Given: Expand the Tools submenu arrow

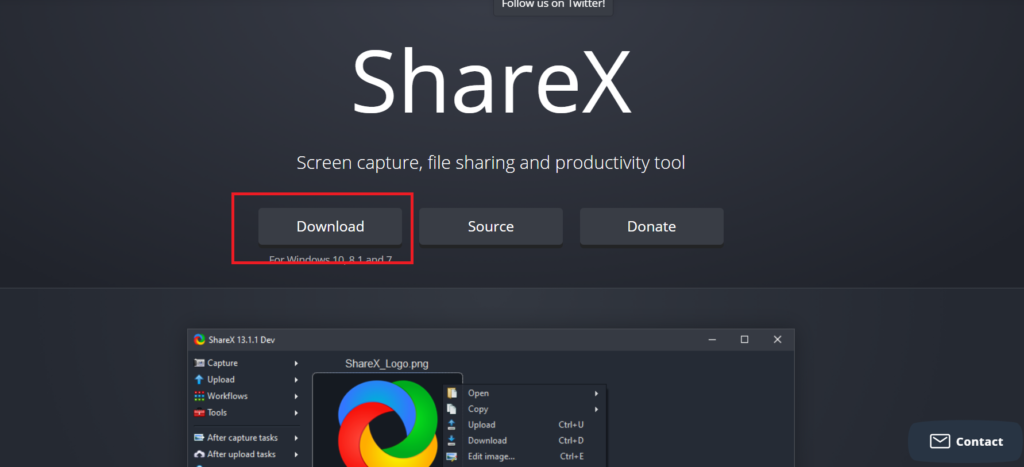Looking at the screenshot, I should click(296, 413).
